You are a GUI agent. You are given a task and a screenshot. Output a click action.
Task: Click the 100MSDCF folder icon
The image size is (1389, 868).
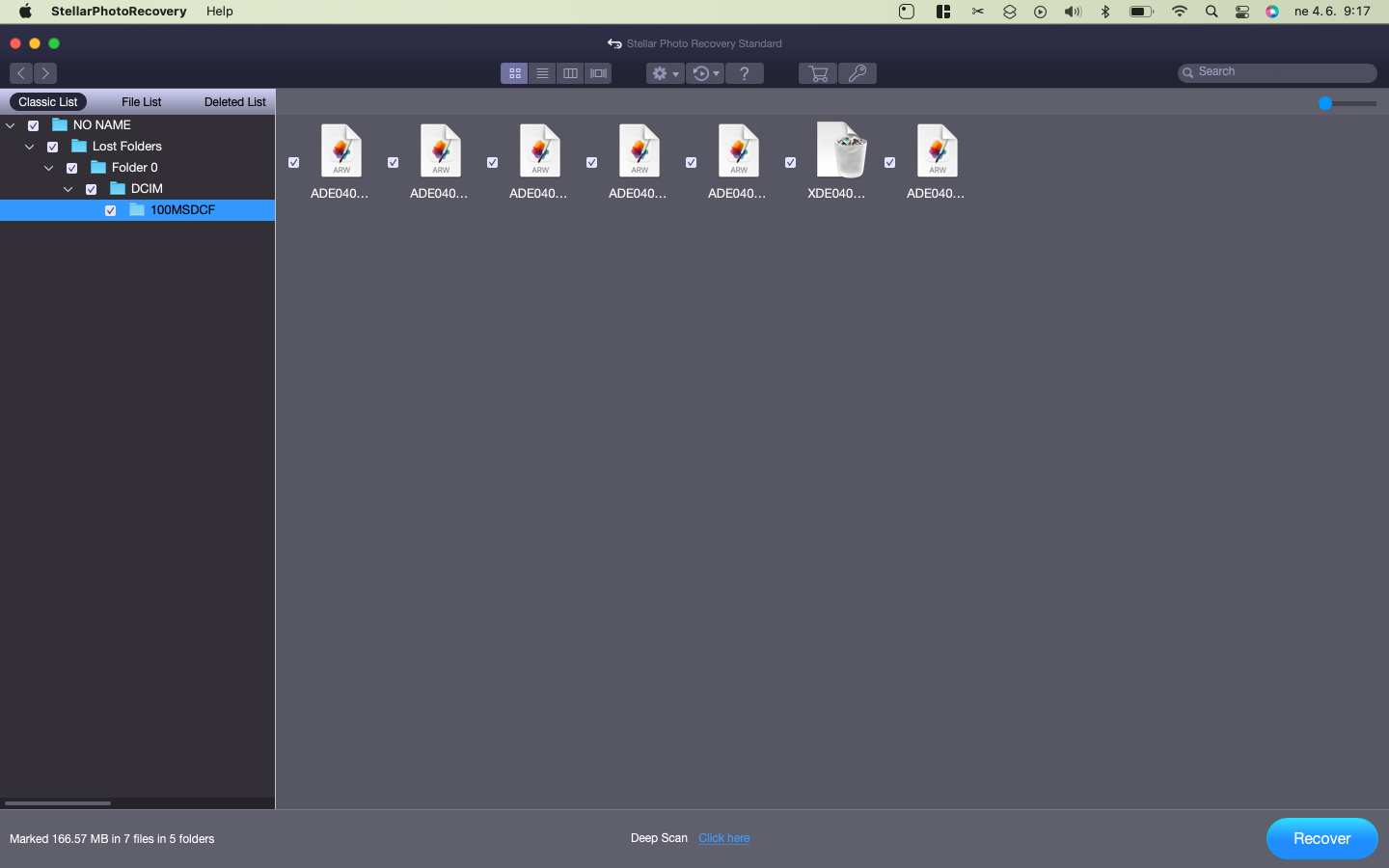[x=137, y=209]
